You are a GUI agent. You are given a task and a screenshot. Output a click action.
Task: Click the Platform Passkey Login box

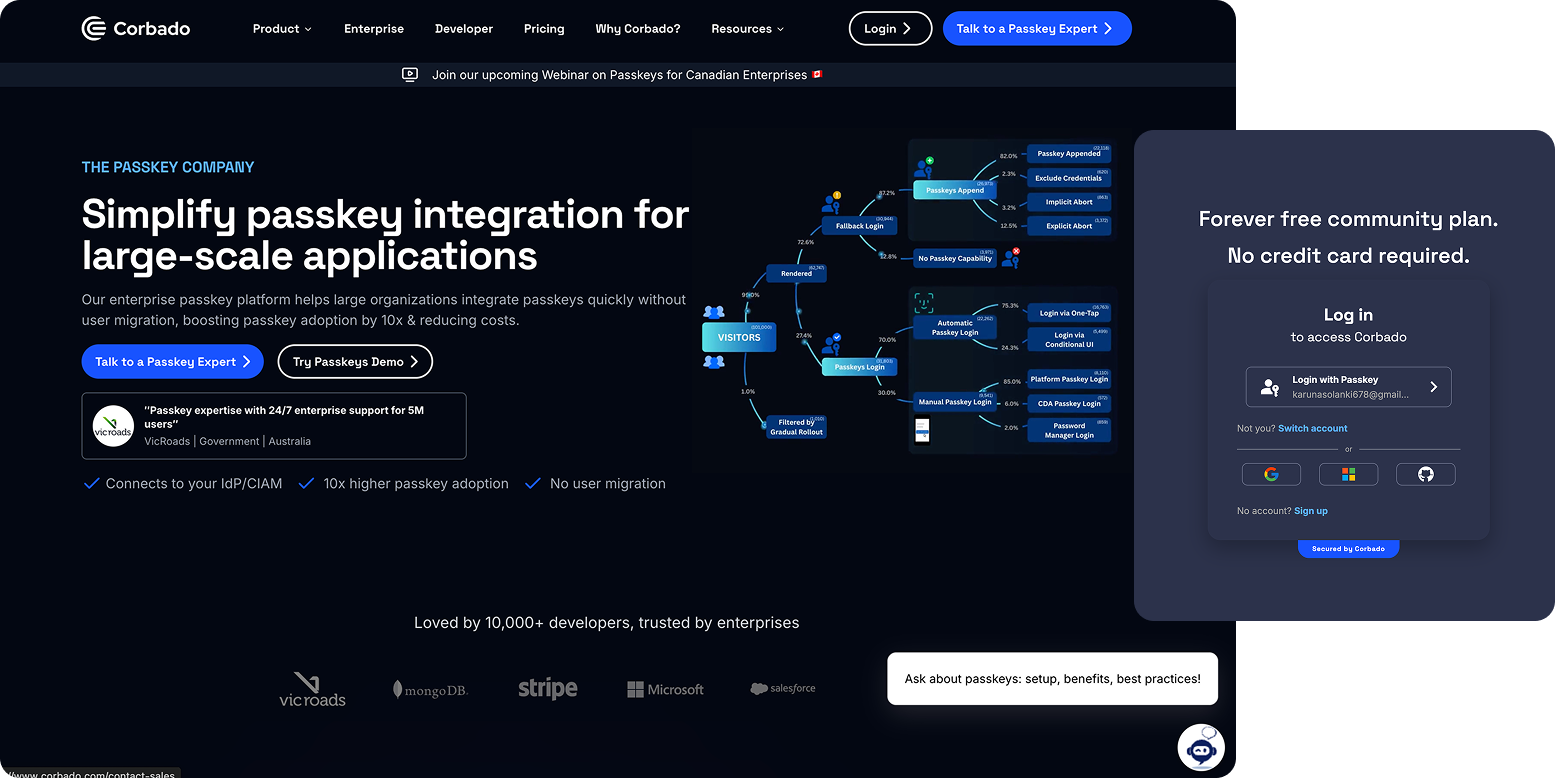pyautogui.click(x=1069, y=379)
